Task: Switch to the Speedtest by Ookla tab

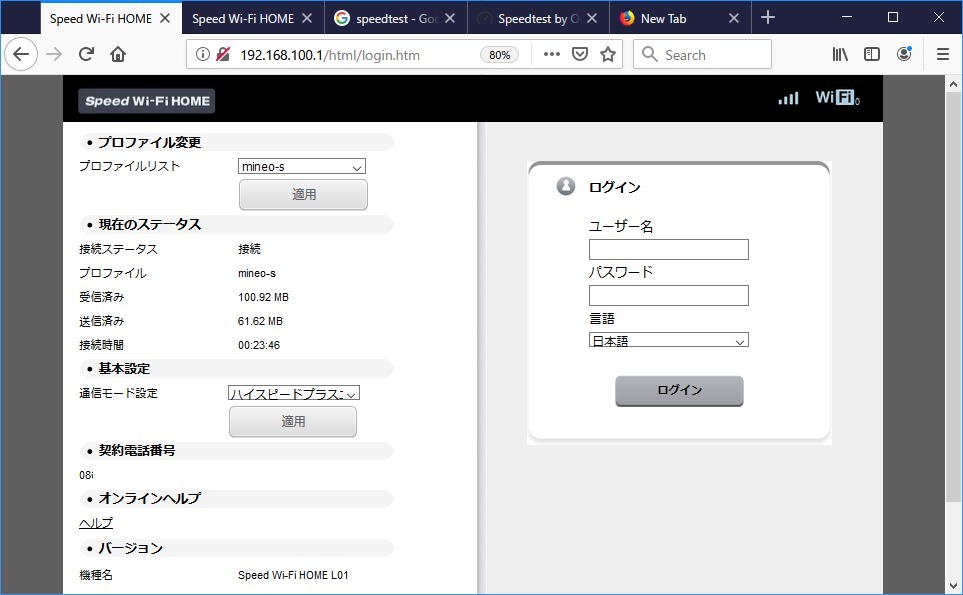Action: [x=538, y=18]
